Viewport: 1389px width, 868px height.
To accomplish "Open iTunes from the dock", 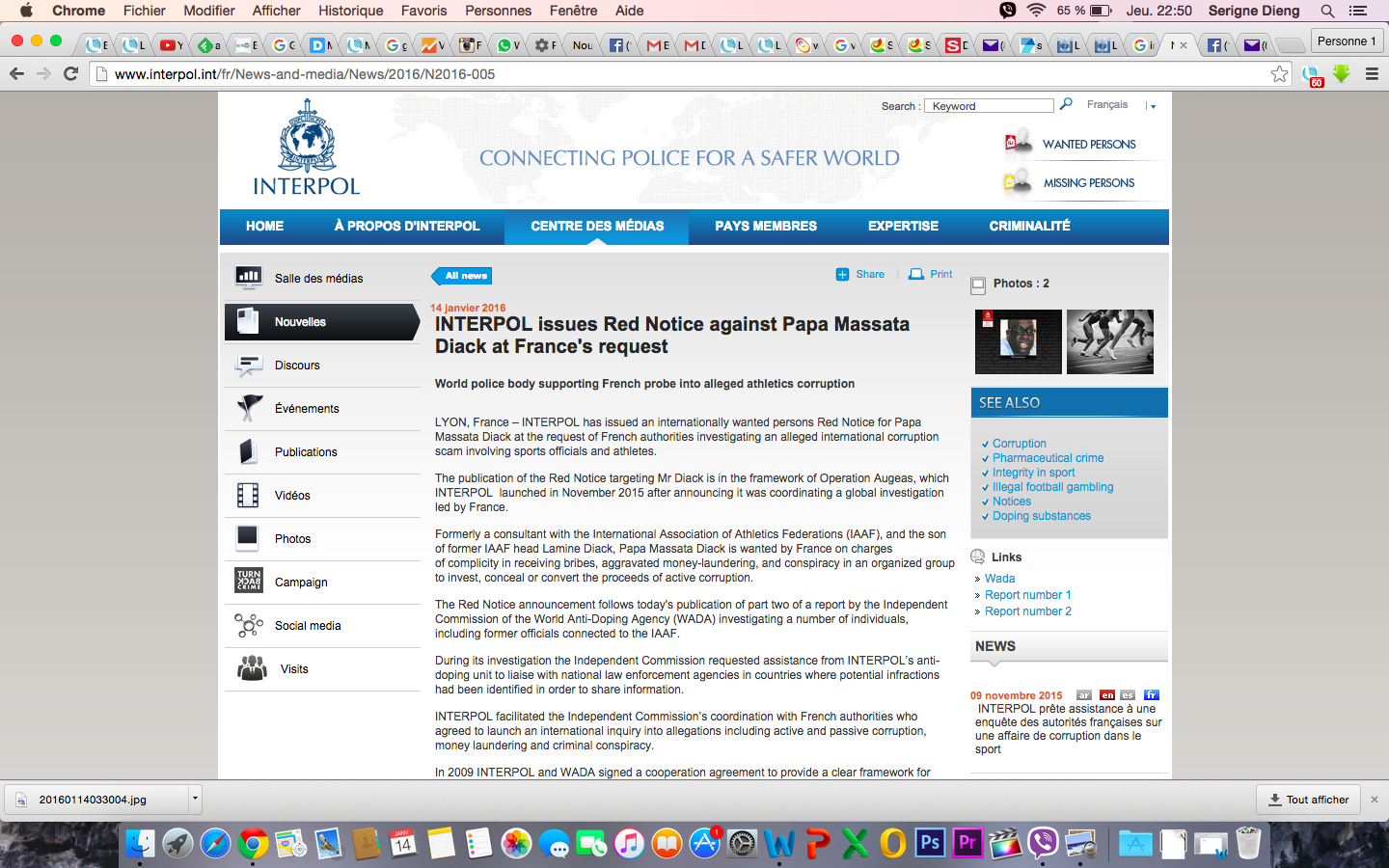I will coord(629,843).
